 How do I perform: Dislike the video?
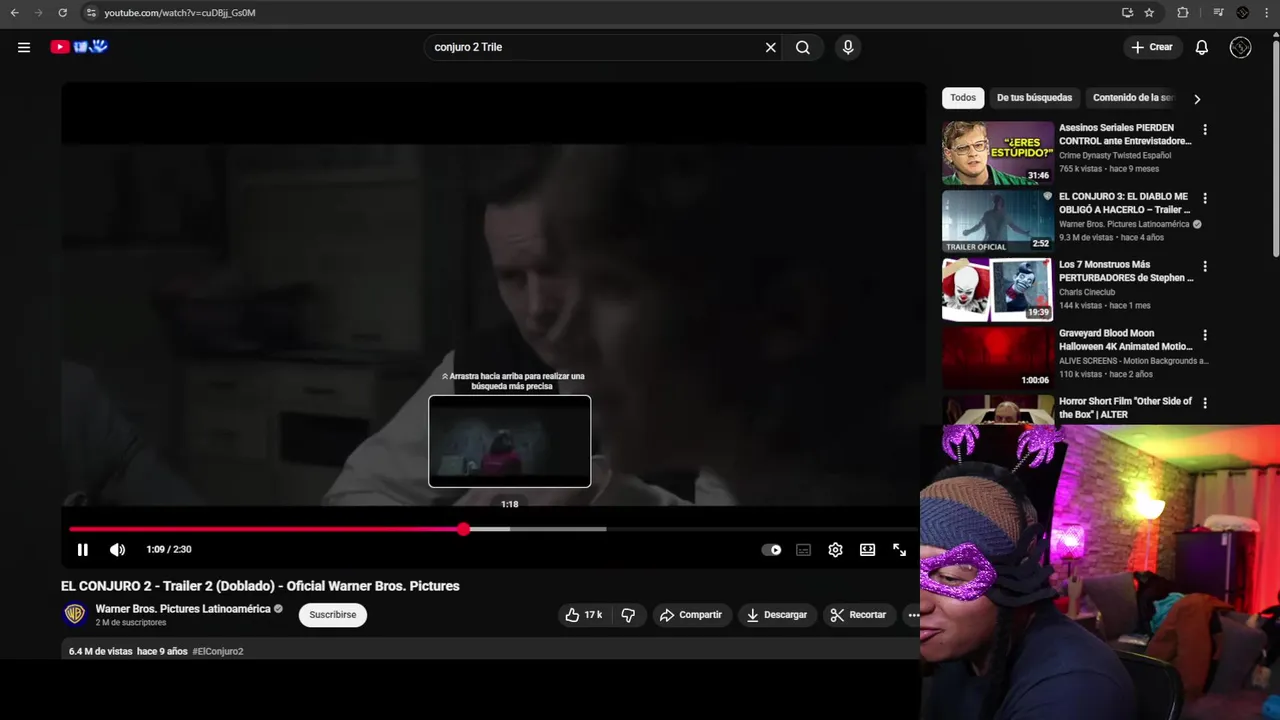(628, 615)
